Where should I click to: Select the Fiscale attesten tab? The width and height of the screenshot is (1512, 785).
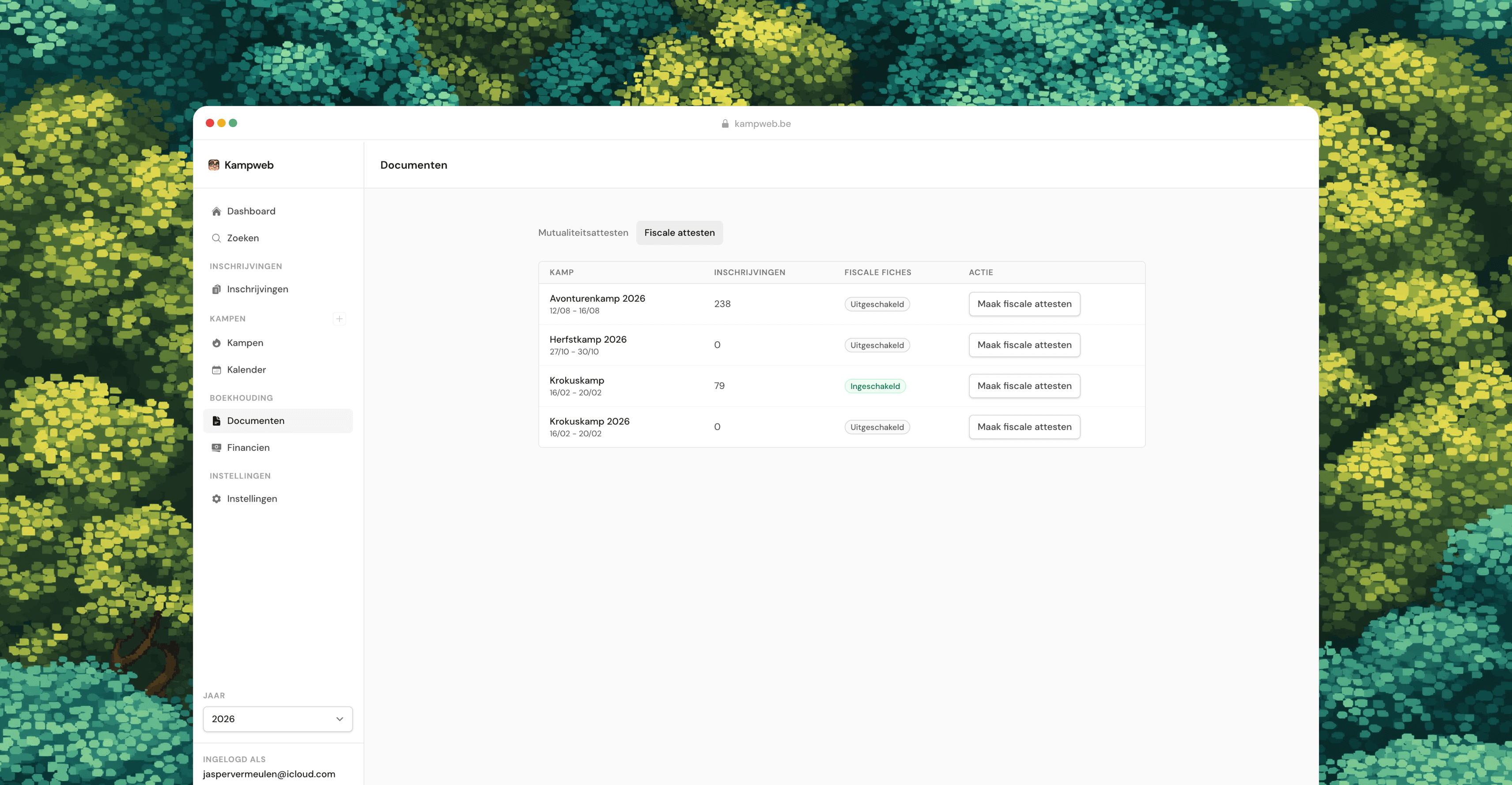[679, 232]
